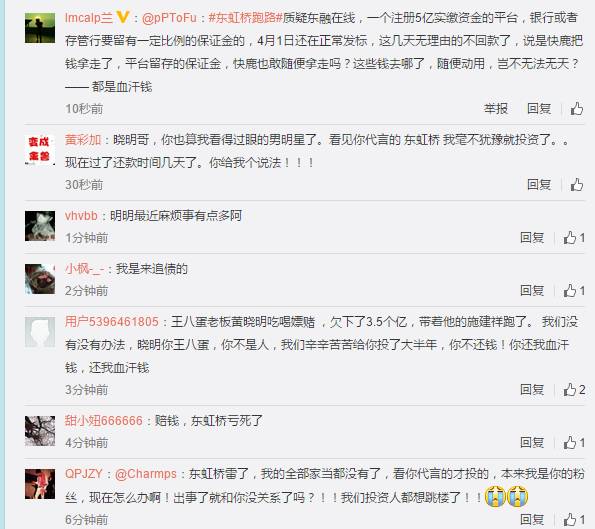Viewport: 595px width, 529px height.
Task: Like the lmcalp兰 comment with thumbs-up
Action: pyautogui.click(x=577, y=109)
